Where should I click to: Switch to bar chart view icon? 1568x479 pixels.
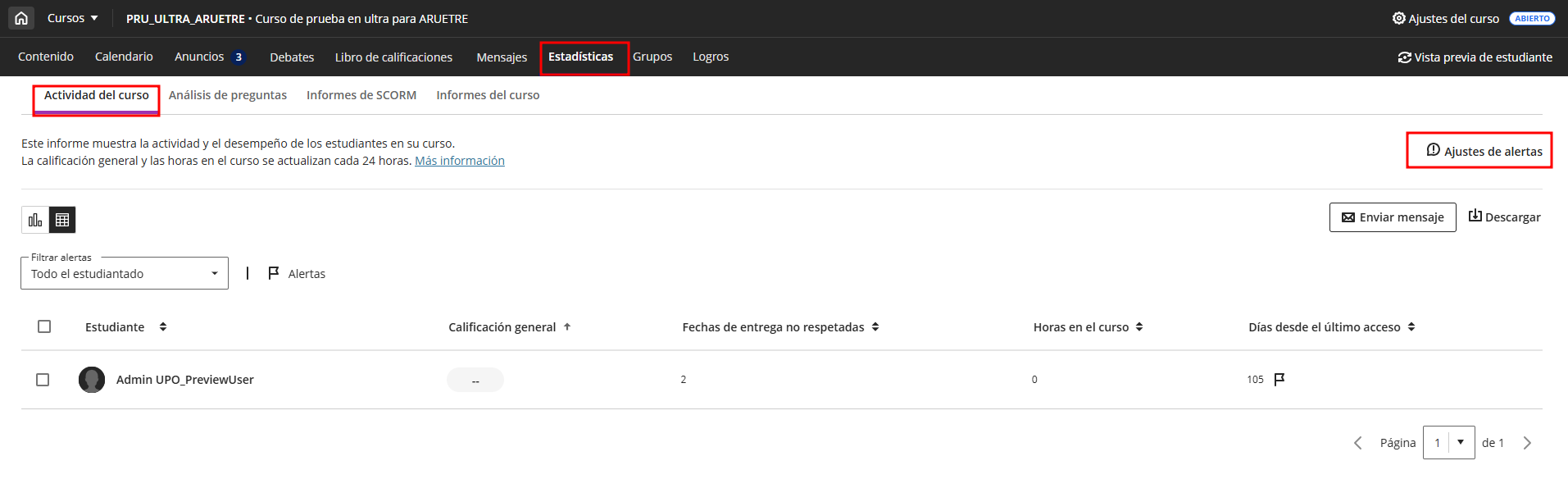click(35, 220)
